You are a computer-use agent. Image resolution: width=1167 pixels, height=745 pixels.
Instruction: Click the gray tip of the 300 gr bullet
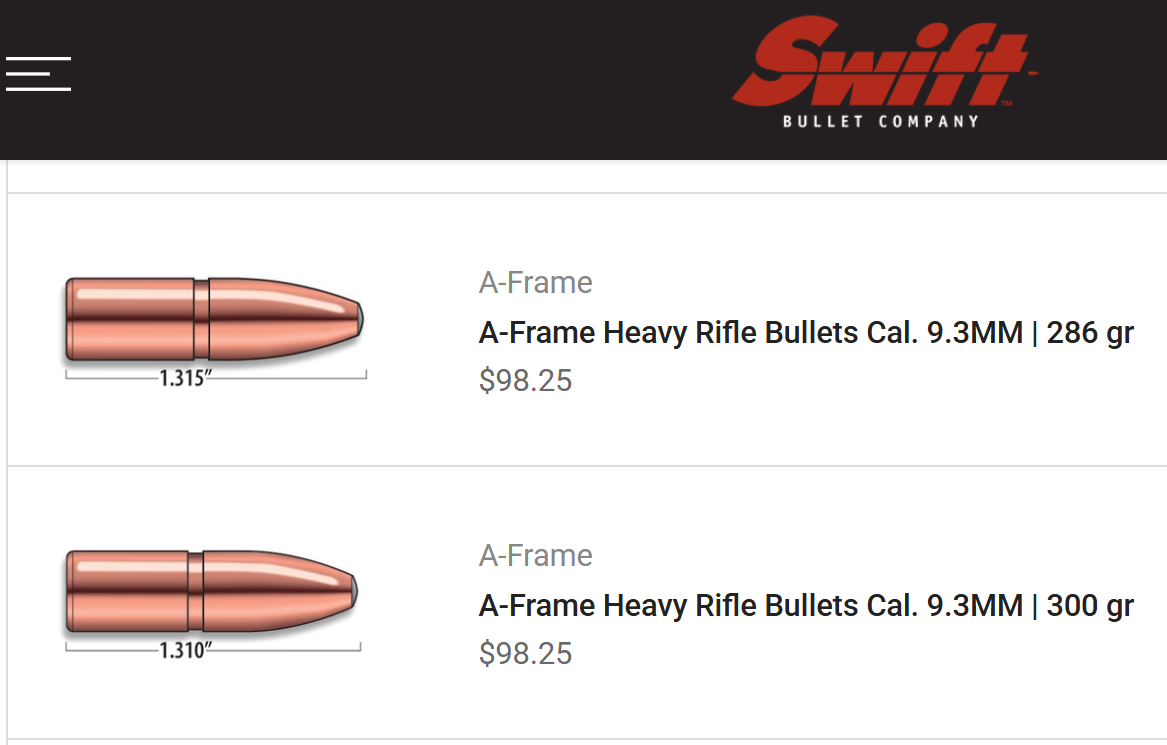tap(354, 592)
